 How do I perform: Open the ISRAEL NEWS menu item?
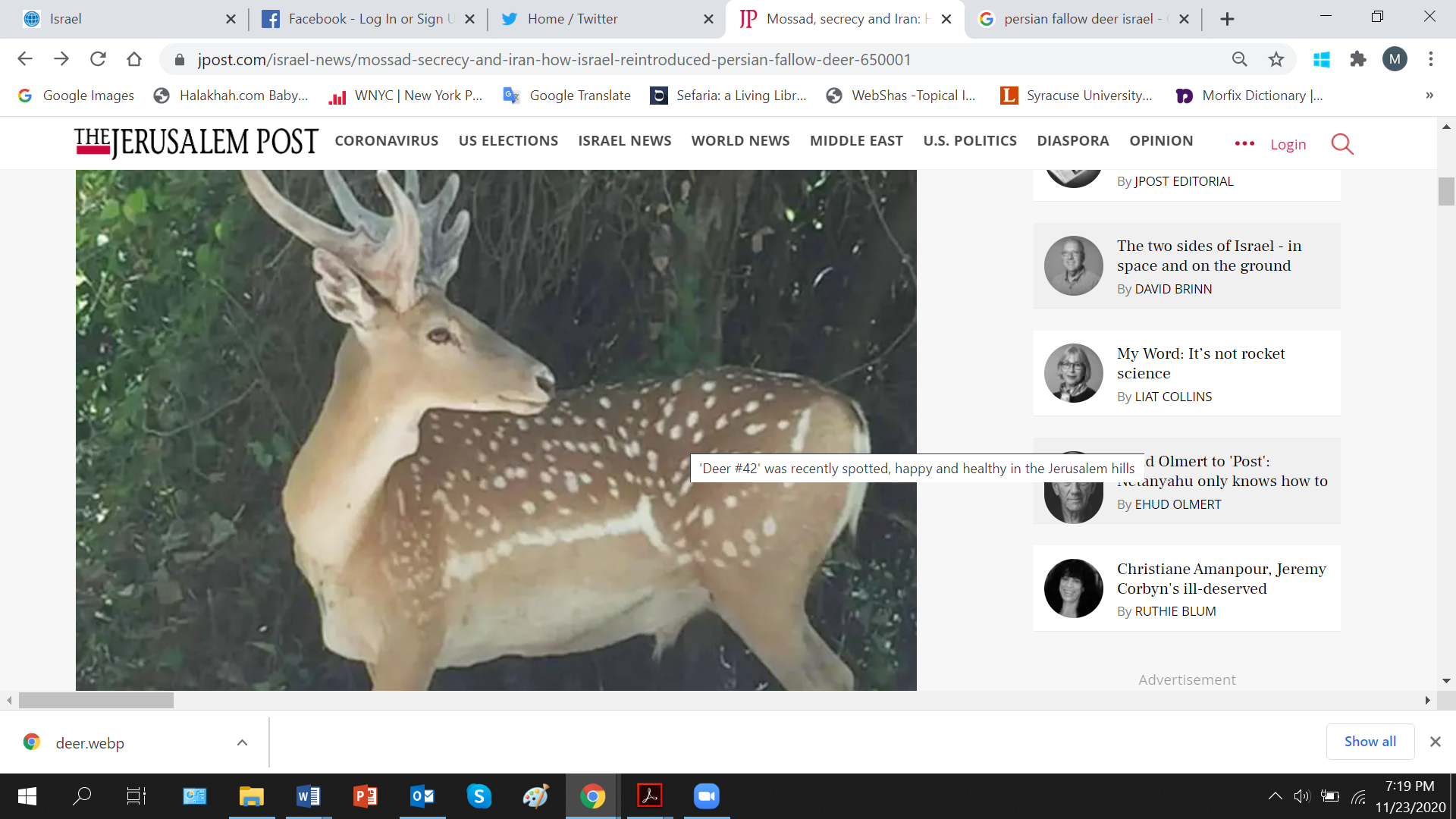pos(624,141)
